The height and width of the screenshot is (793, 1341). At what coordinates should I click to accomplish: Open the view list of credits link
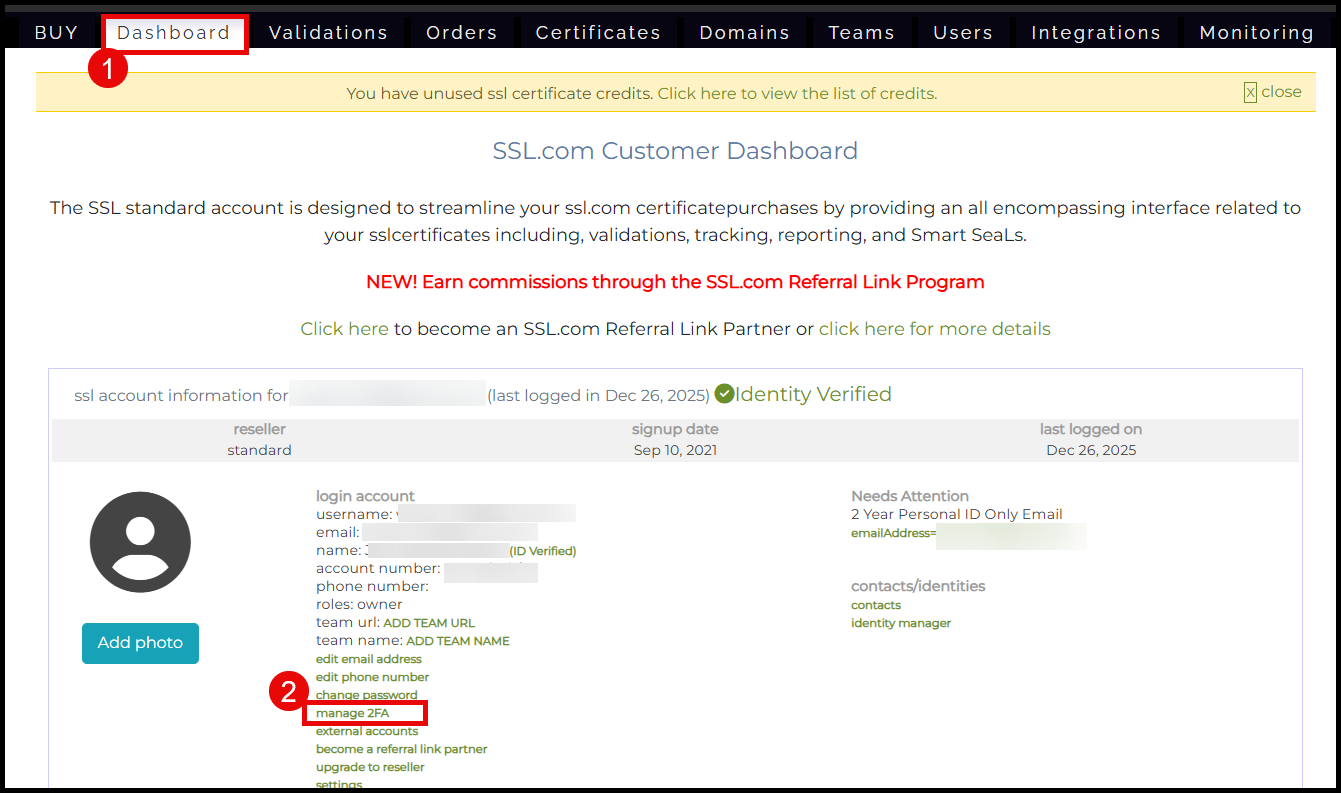coord(796,94)
